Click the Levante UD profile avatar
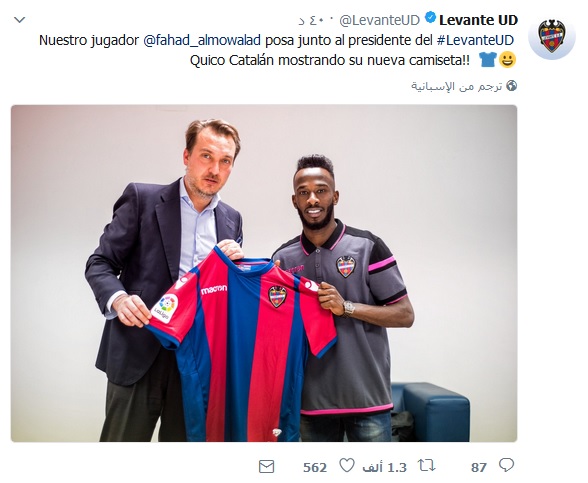Image resolution: width=588 pixels, height=483 pixels. (x=552, y=36)
